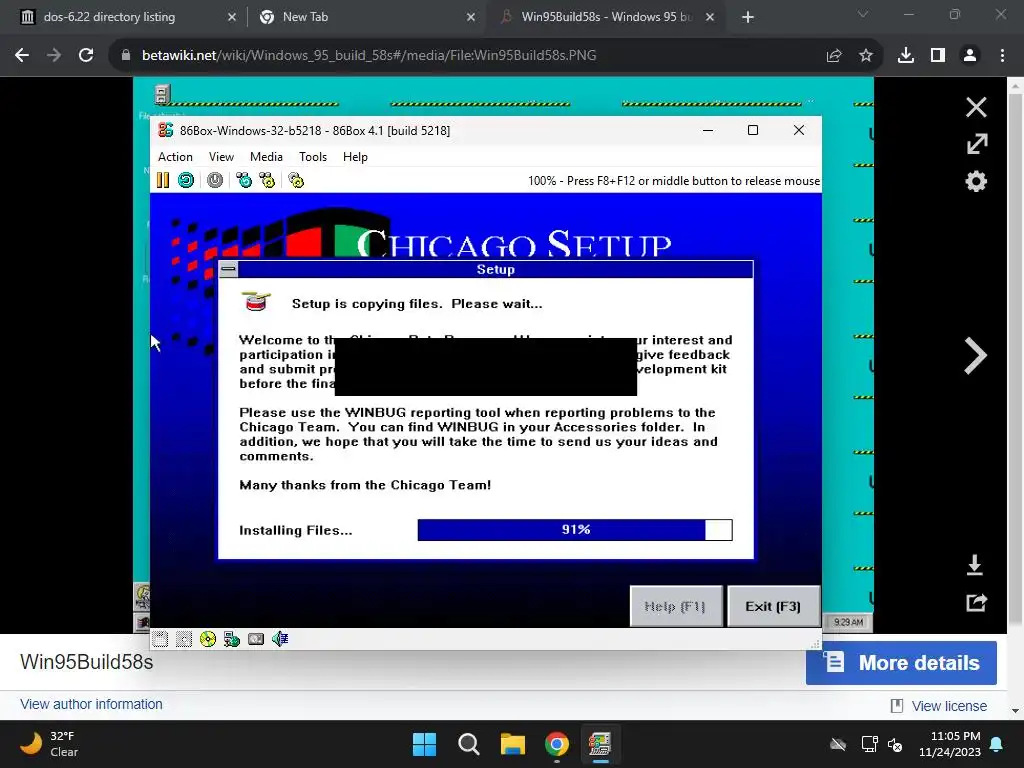Click the network status icon in 86Box
Image resolution: width=1024 pixels, height=768 pixels.
coord(232,639)
